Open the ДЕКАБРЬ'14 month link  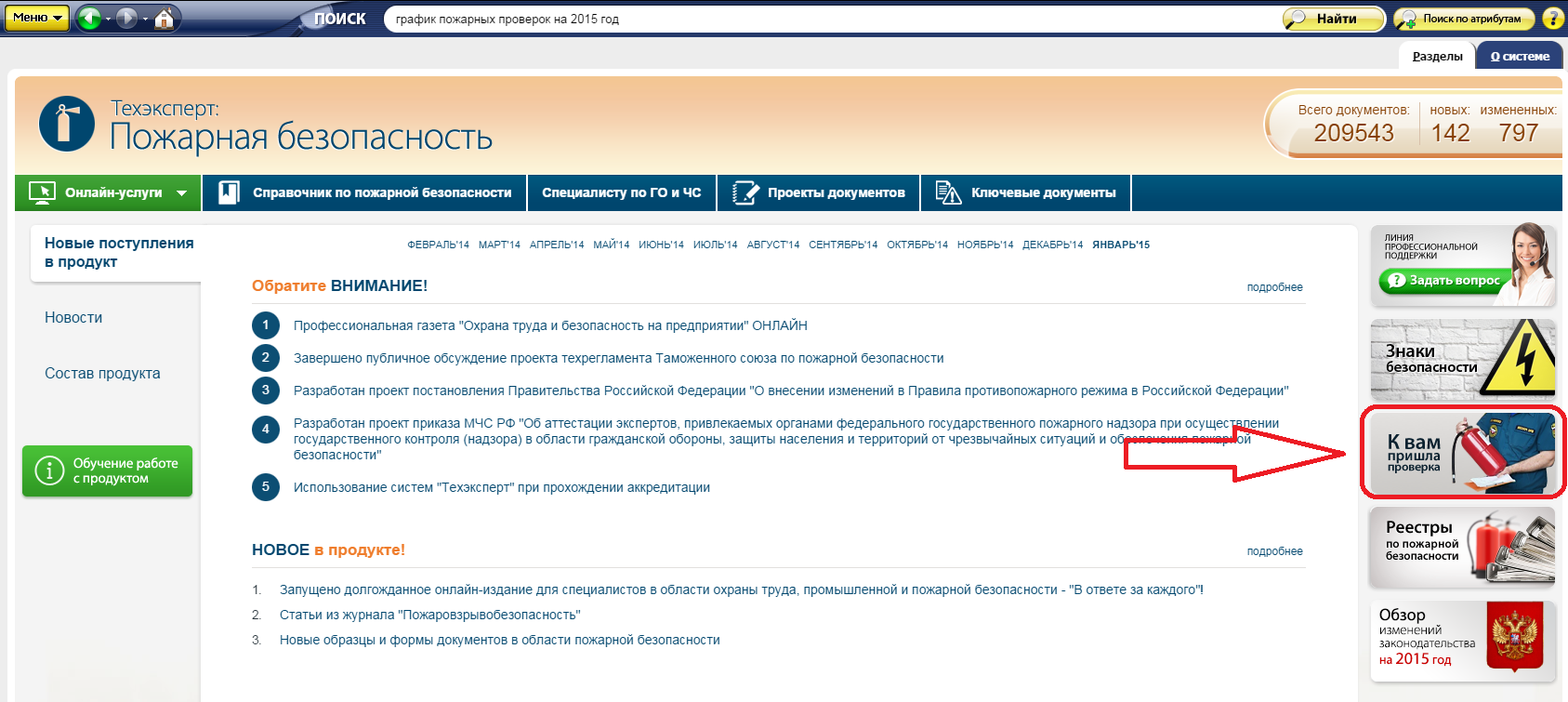pyautogui.click(x=1052, y=245)
